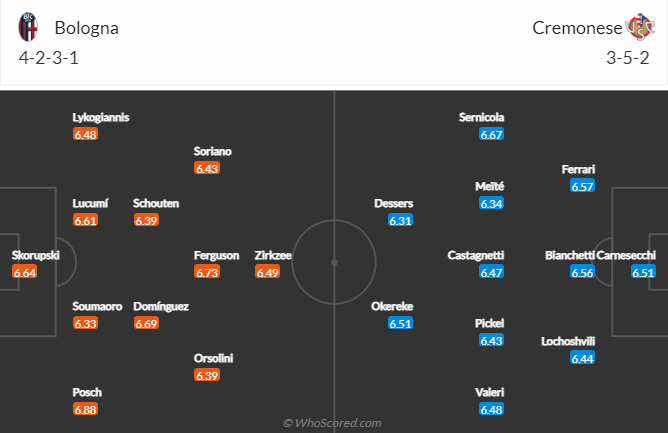Click Soriano player name
668x433 pixels.
[213, 151]
